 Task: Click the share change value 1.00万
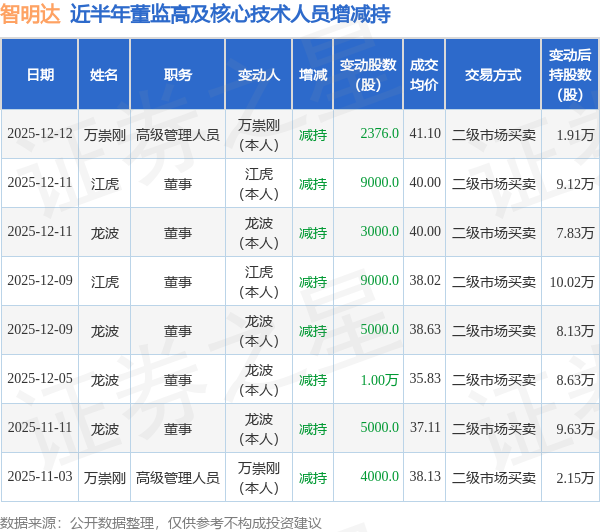point(380,380)
